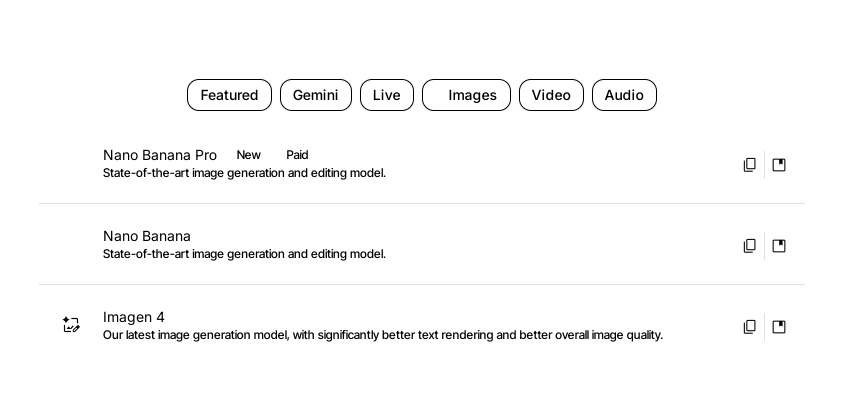Select the Featured filter chip
The image size is (861, 405).
click(230, 95)
